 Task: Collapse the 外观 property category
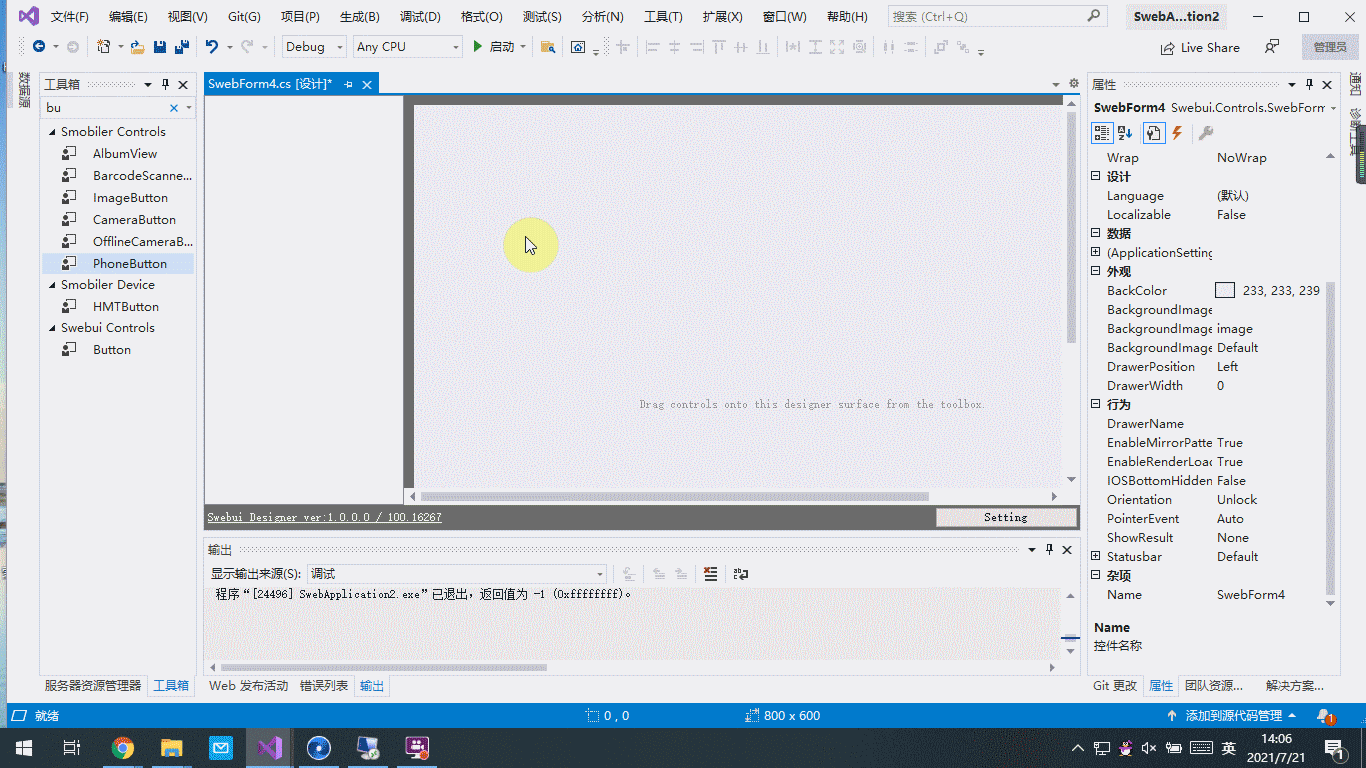tap(1096, 272)
